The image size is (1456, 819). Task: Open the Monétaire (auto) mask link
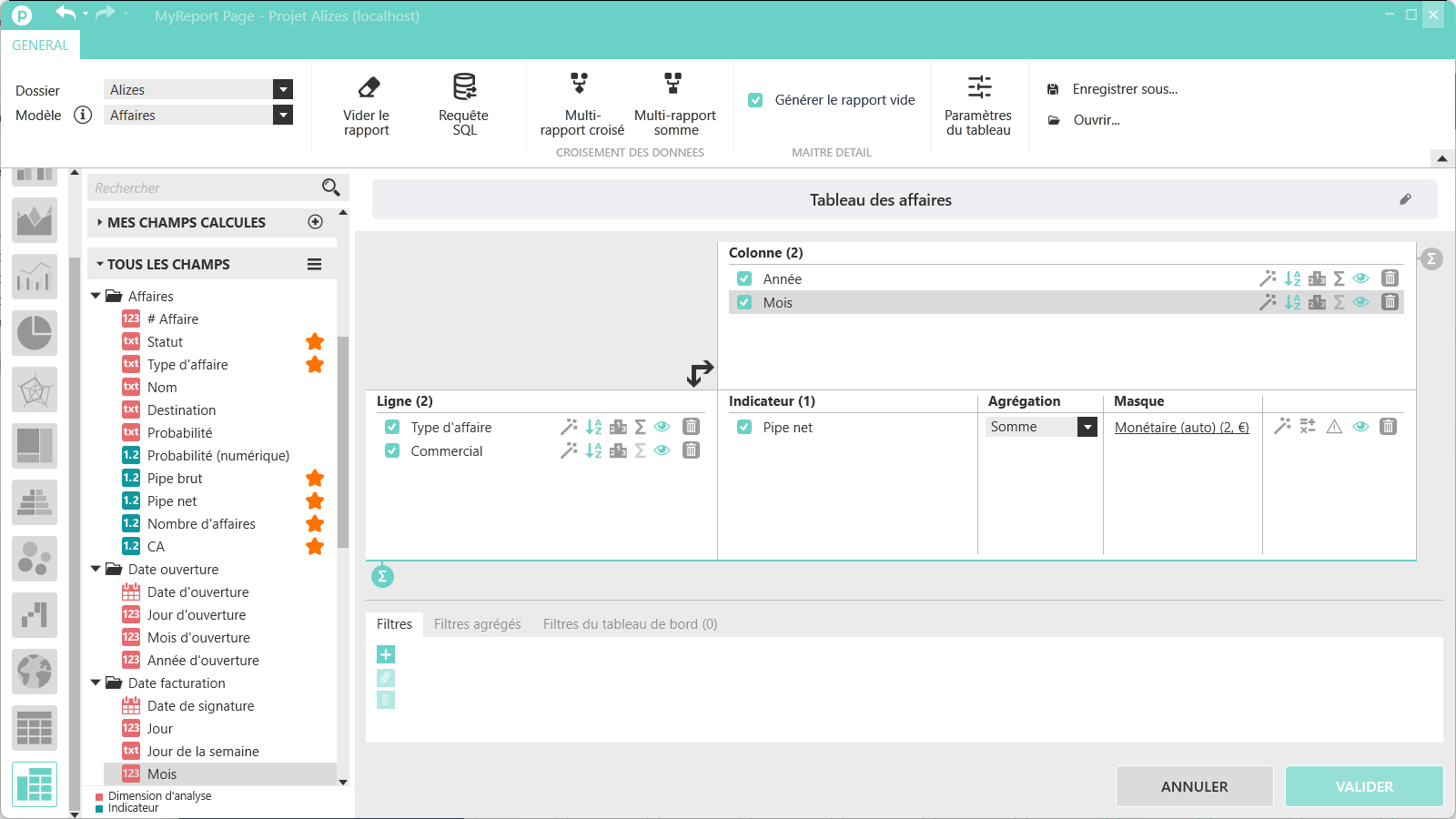click(1181, 428)
